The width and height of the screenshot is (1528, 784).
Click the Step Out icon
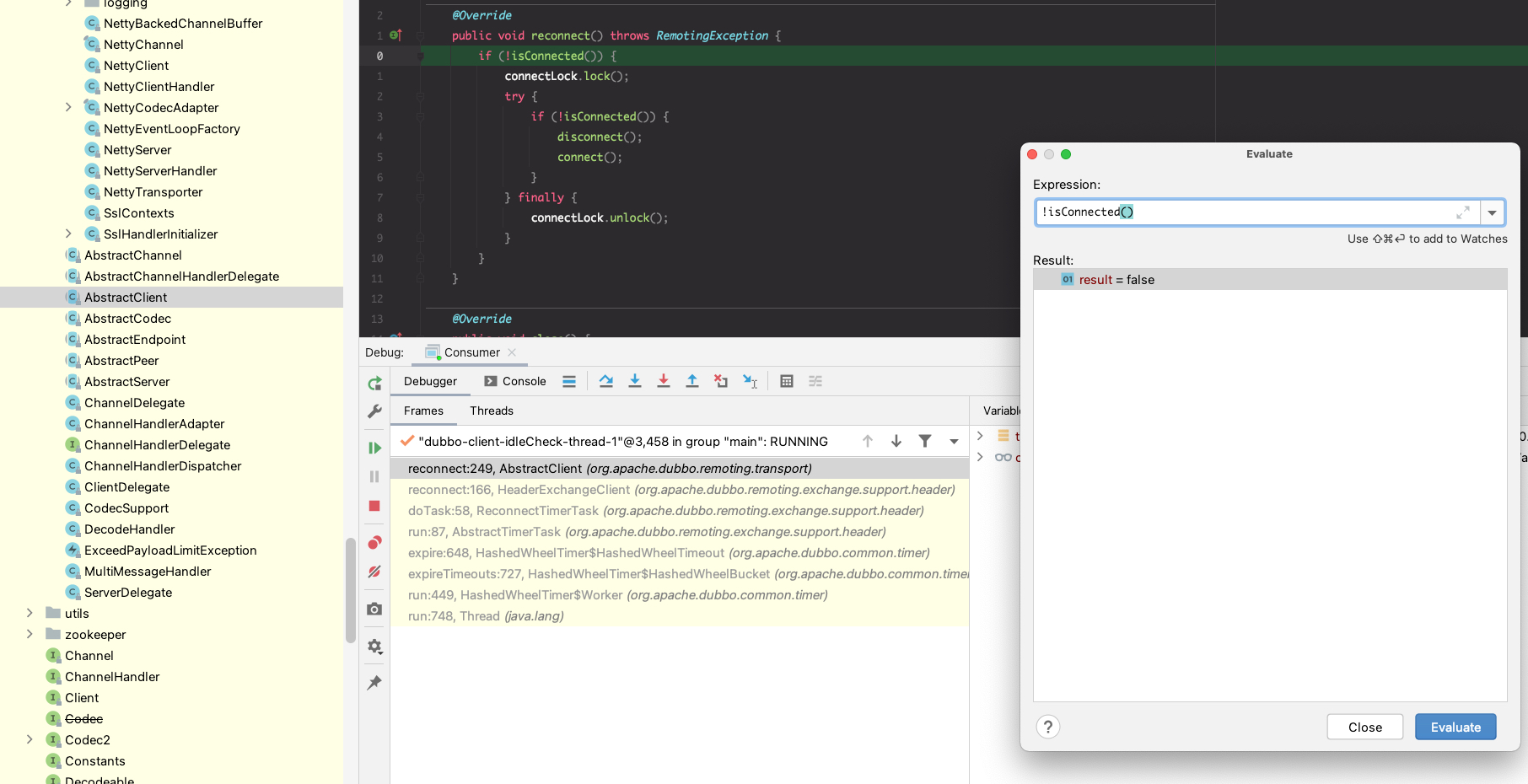point(692,381)
